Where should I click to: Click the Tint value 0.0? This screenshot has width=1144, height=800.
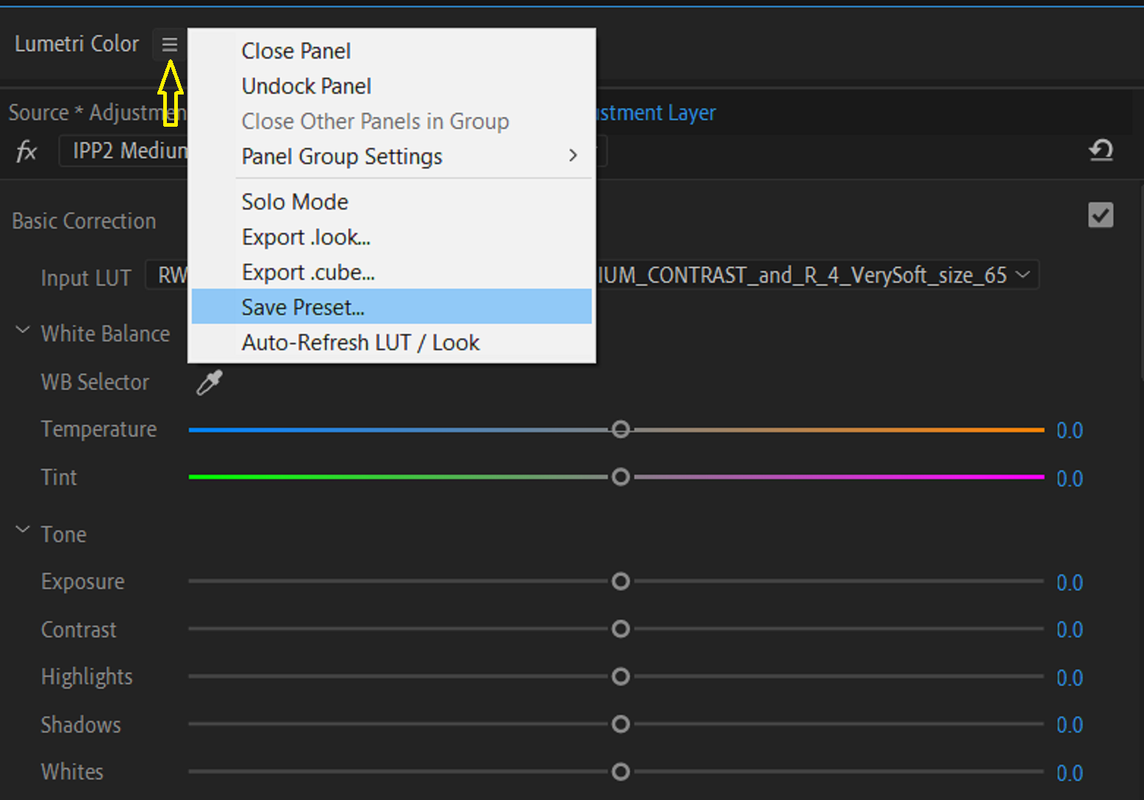[1070, 479]
